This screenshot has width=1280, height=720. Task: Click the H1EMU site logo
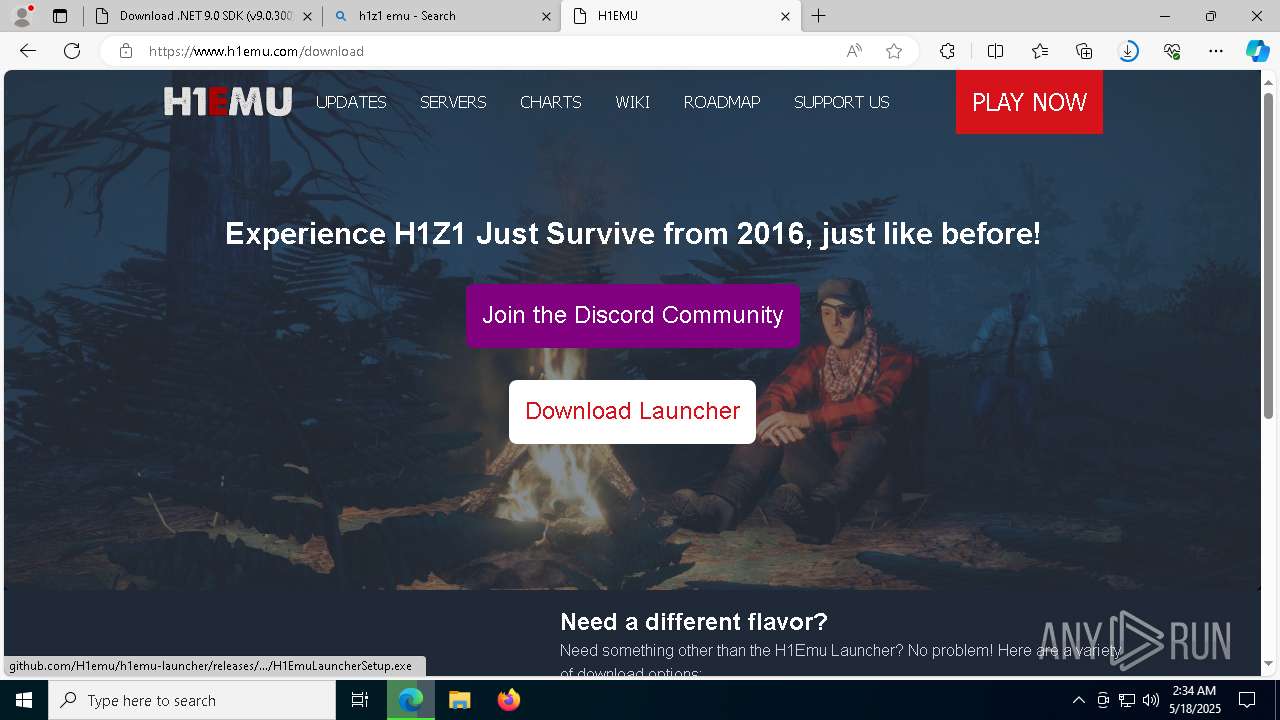[x=228, y=102]
